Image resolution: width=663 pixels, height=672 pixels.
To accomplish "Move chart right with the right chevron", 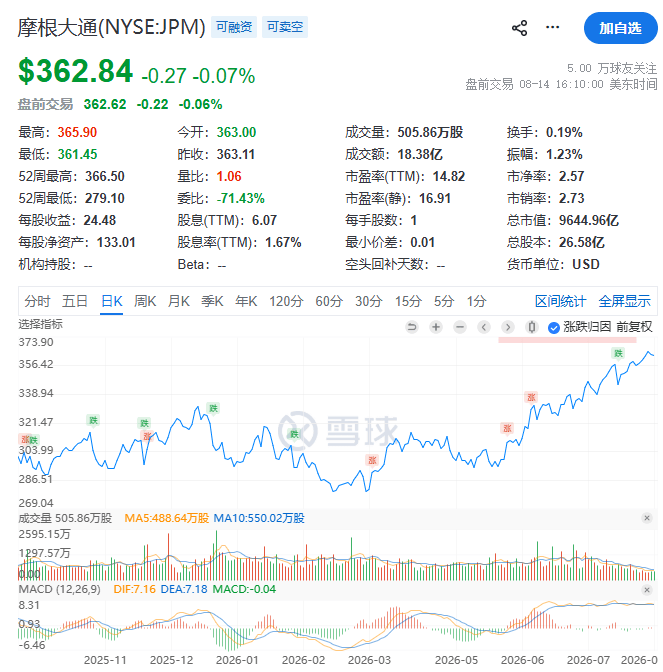I will coord(508,327).
